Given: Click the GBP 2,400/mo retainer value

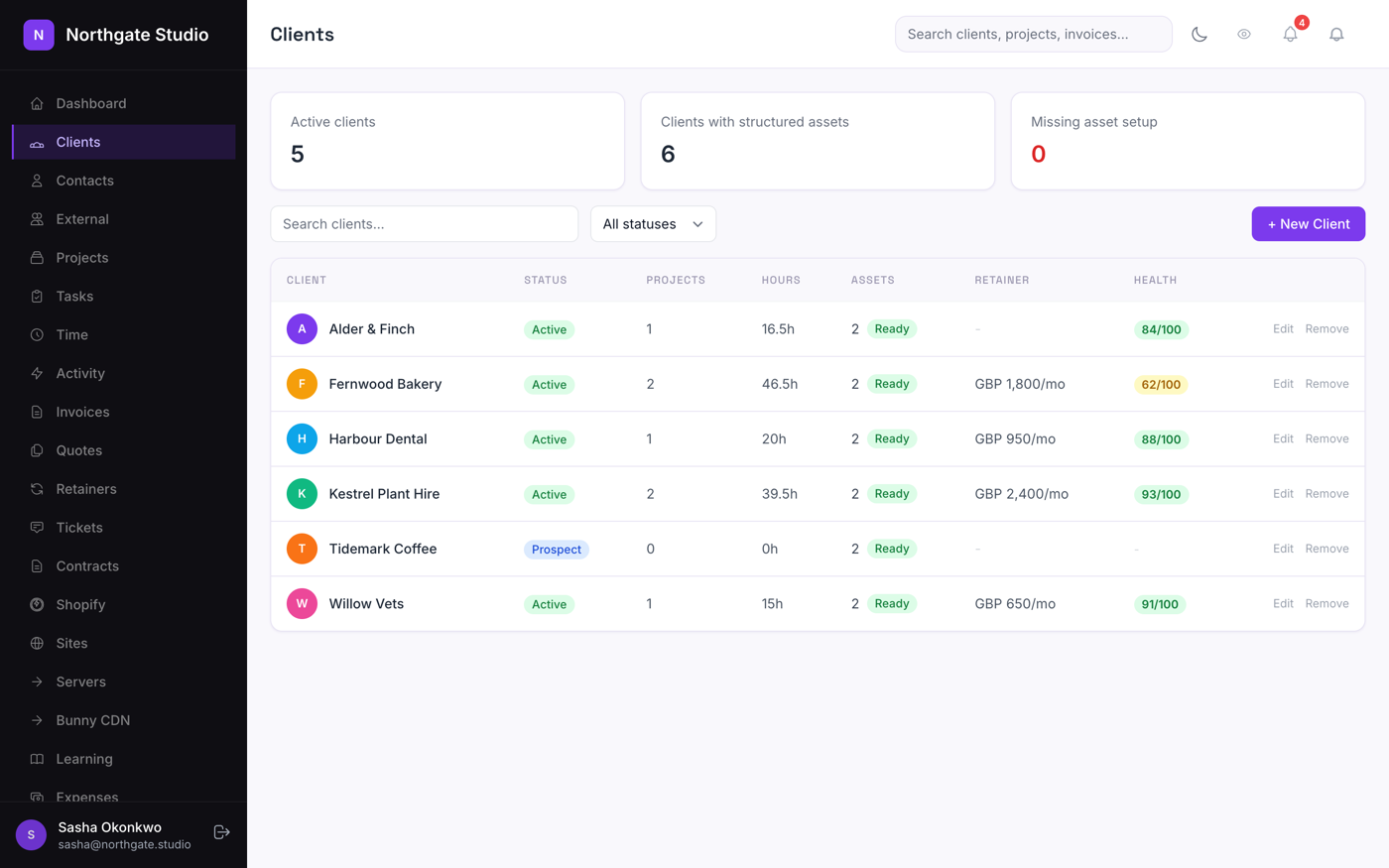Looking at the screenshot, I should [1022, 494].
